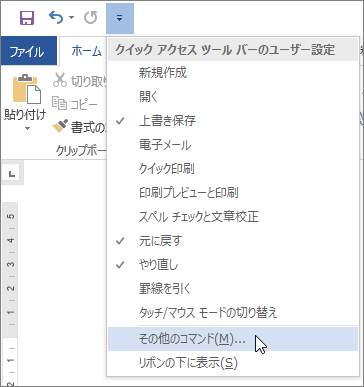Enable 電子メール in the menu
This screenshot has height=387, width=364.
pos(233,145)
